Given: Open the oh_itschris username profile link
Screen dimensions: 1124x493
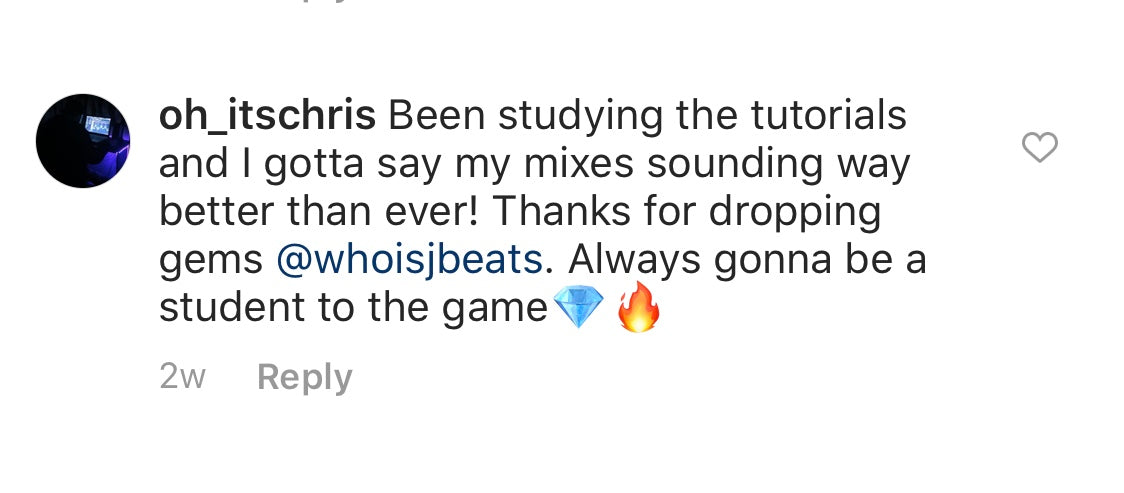Looking at the screenshot, I should [267, 118].
